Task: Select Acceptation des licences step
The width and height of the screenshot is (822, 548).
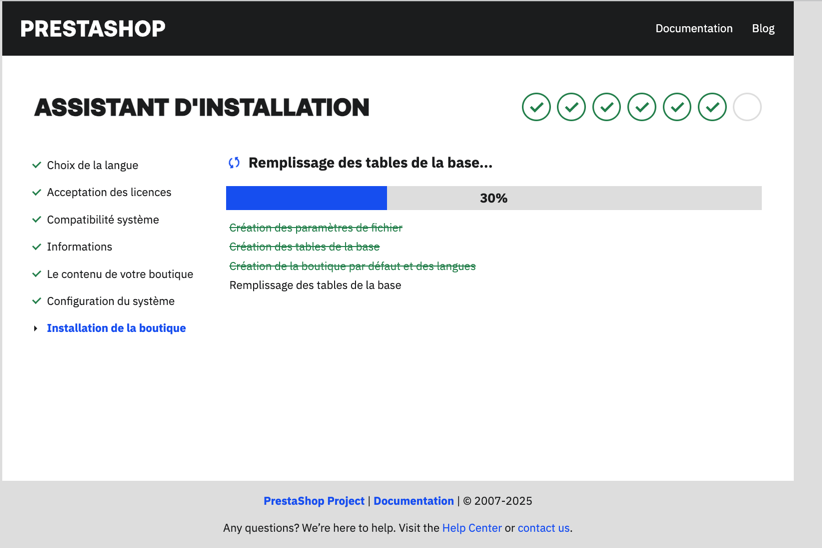Action: point(109,192)
